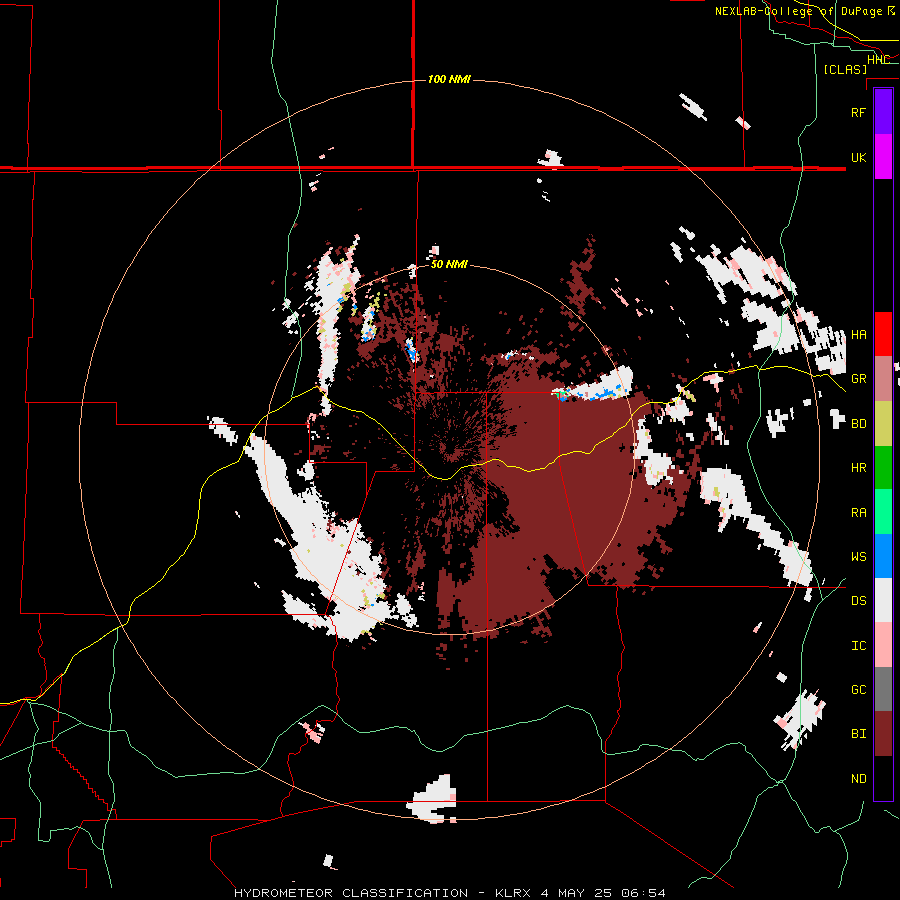
Task: Click the DS legend label
Action: [858, 601]
